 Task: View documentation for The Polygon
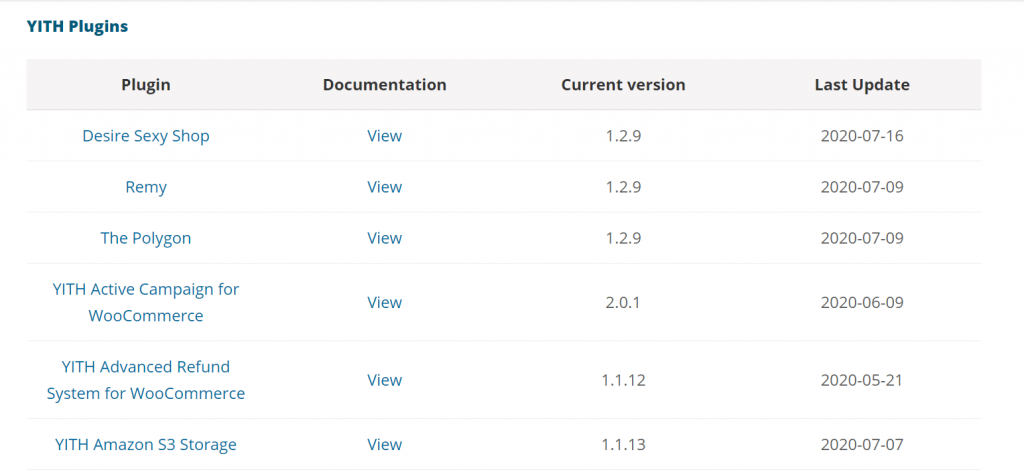coord(385,238)
